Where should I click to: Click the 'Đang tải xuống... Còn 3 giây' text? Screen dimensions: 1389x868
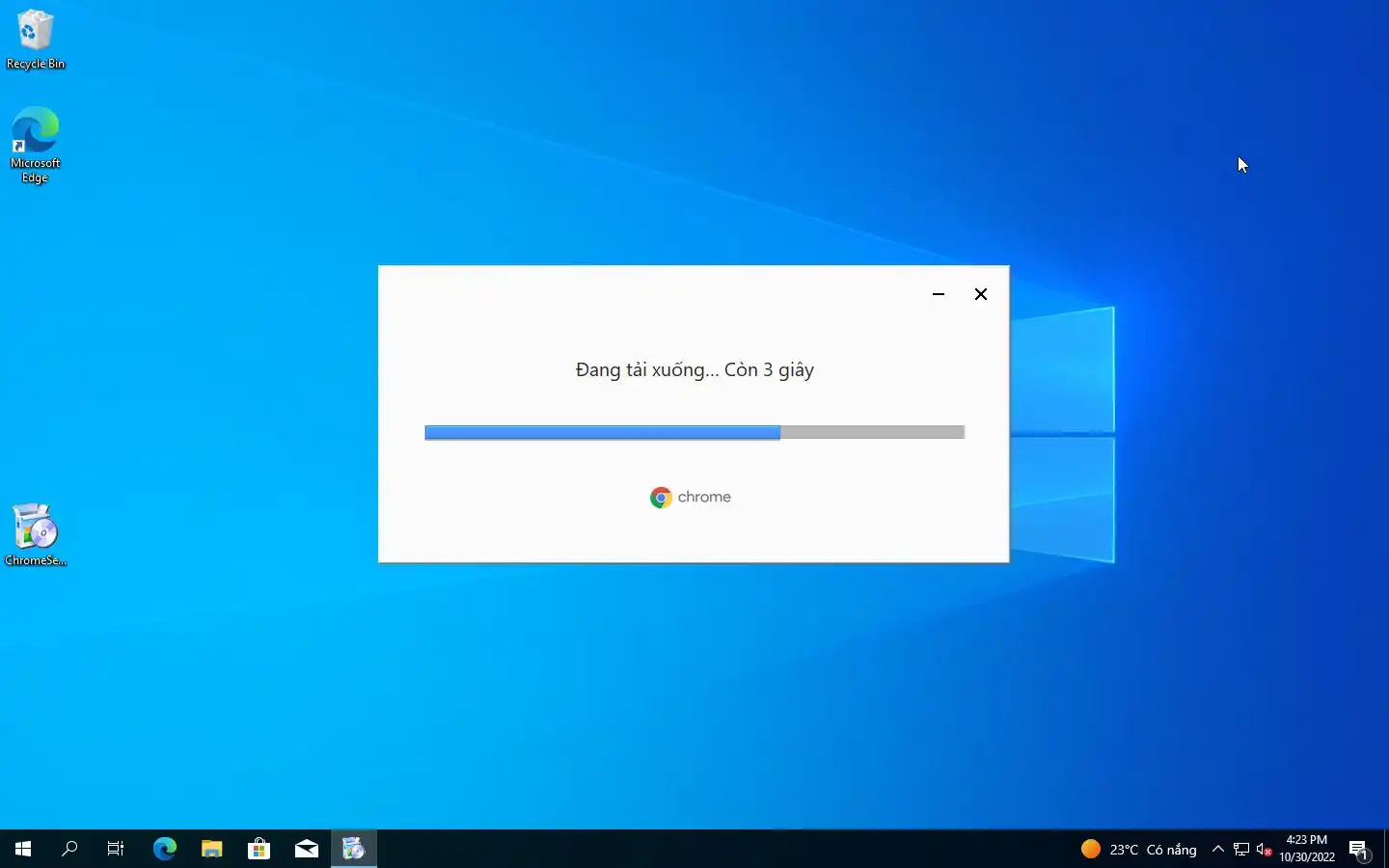coord(694,370)
